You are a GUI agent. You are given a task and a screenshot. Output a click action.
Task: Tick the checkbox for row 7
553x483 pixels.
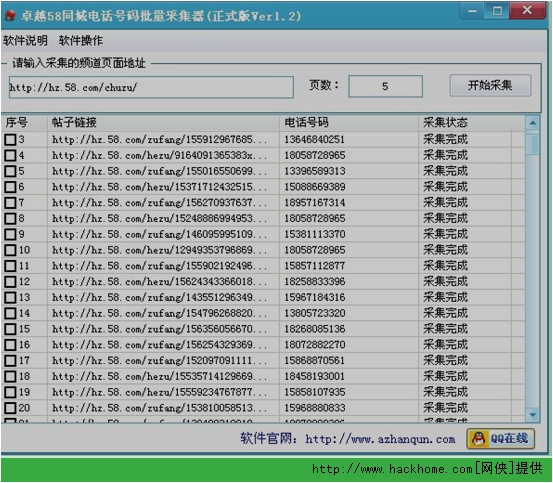point(10,203)
